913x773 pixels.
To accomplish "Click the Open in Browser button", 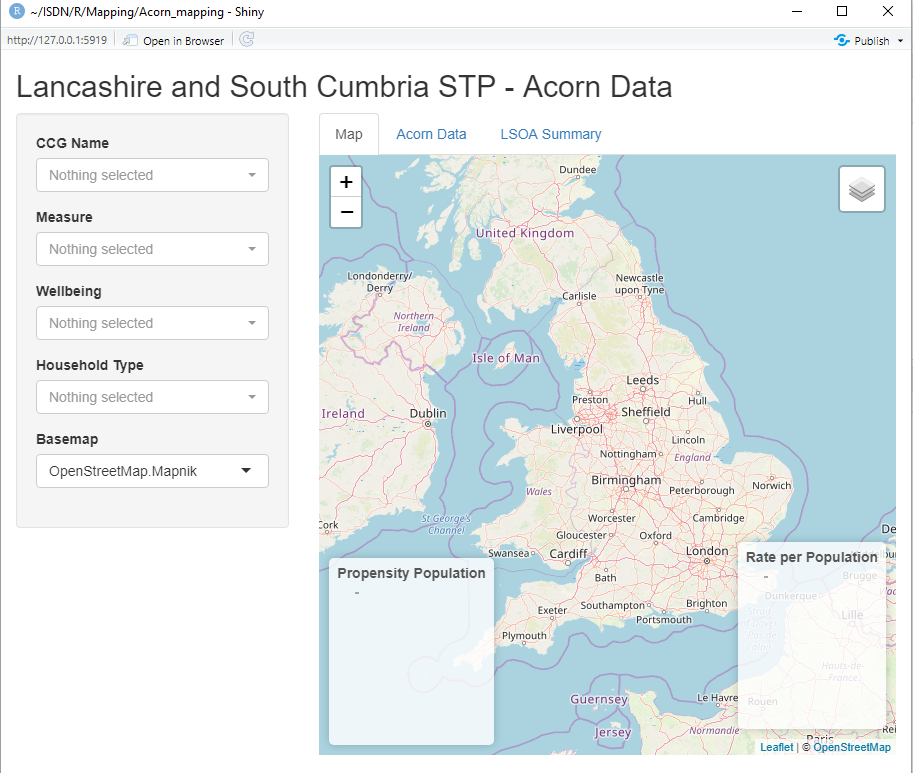I will (174, 41).
